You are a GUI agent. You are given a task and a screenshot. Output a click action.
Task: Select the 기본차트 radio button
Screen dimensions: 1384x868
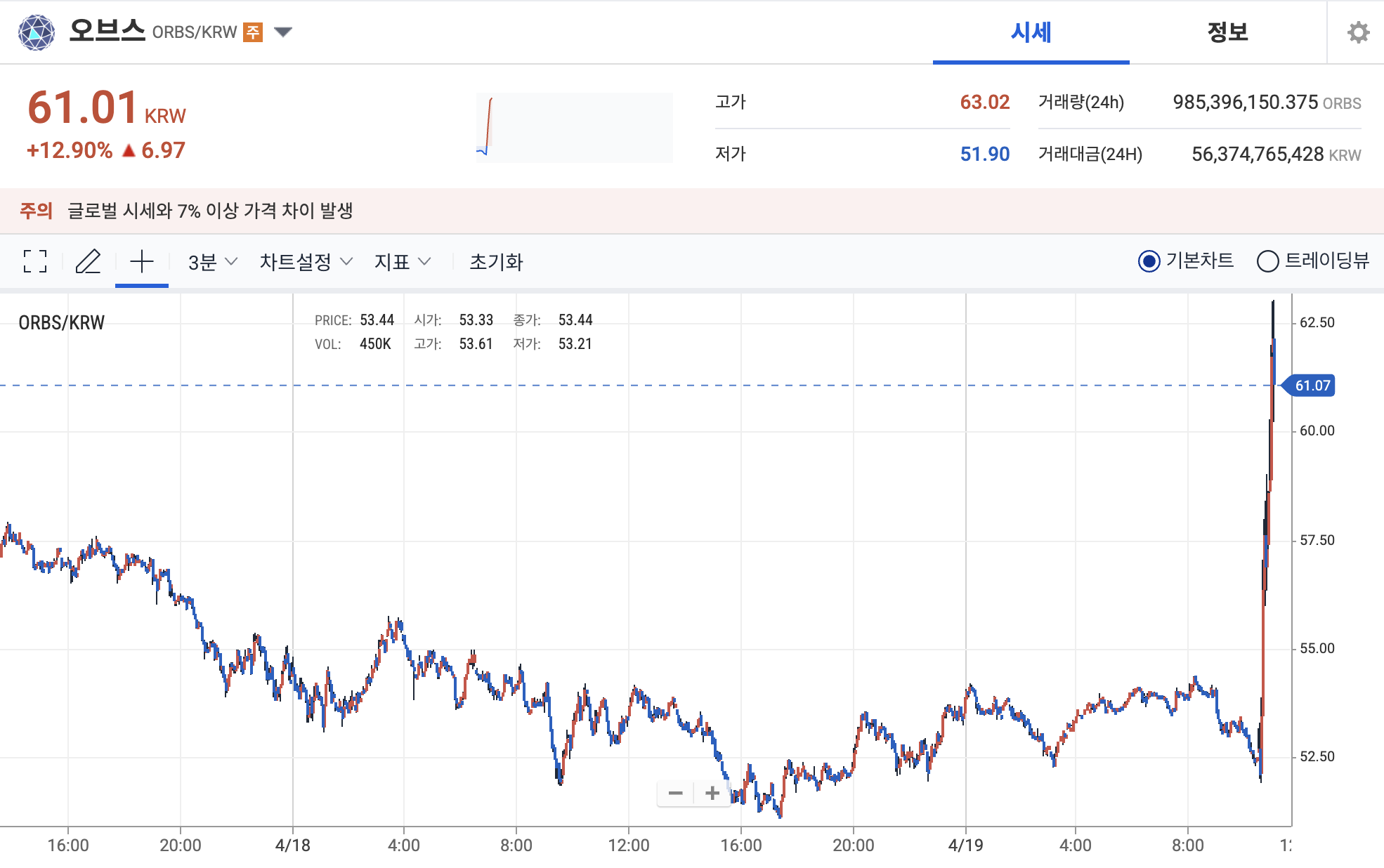[1149, 261]
